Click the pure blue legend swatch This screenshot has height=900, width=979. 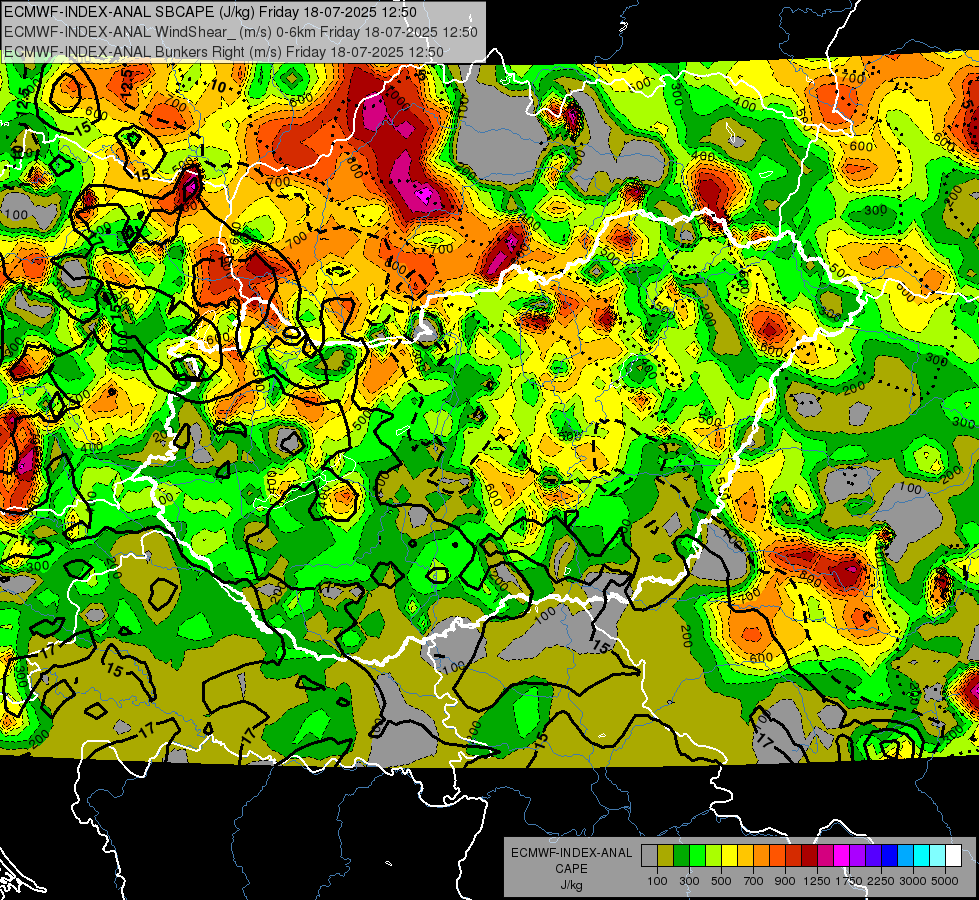(890, 855)
